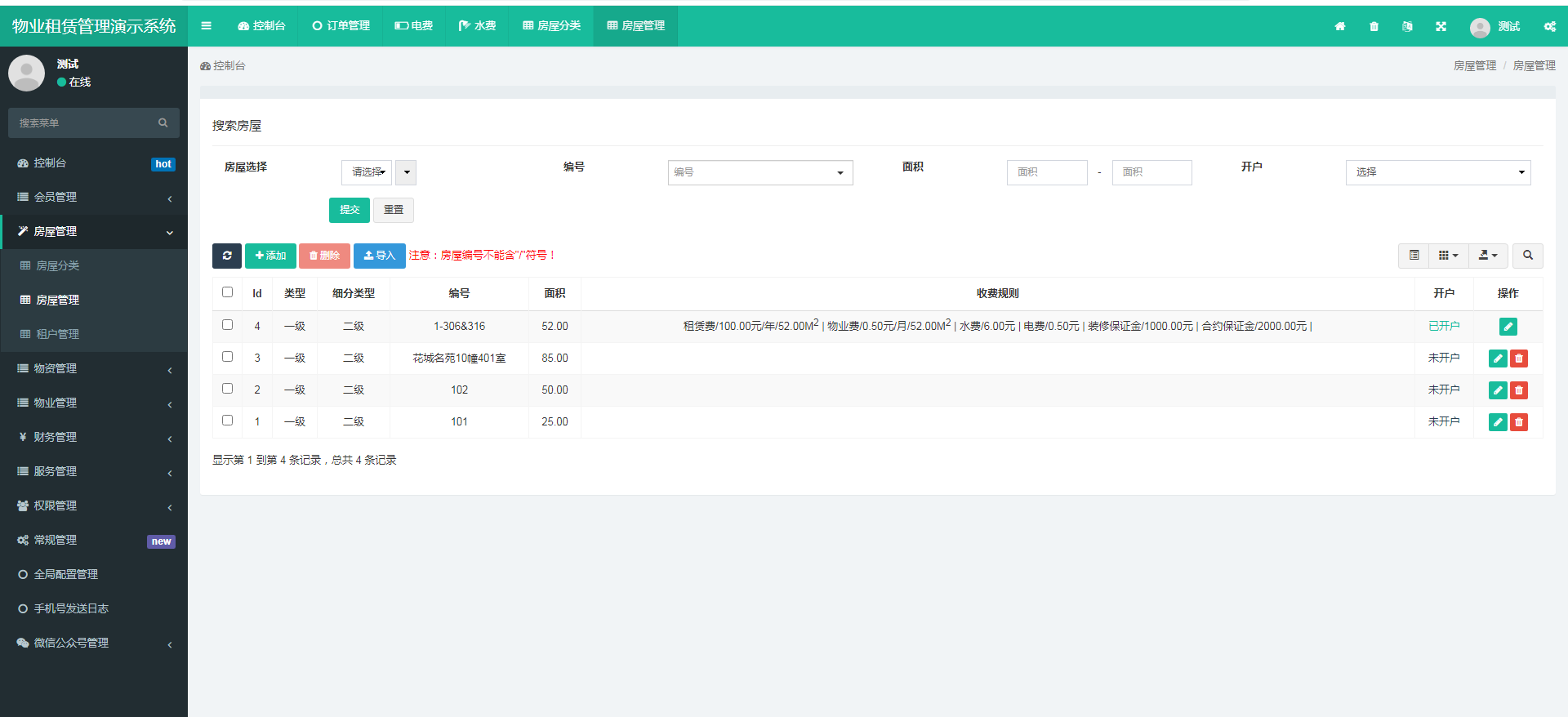Screen dimensions: 1568x717
Task: Open the 开户 select dropdown
Action: (1437, 172)
